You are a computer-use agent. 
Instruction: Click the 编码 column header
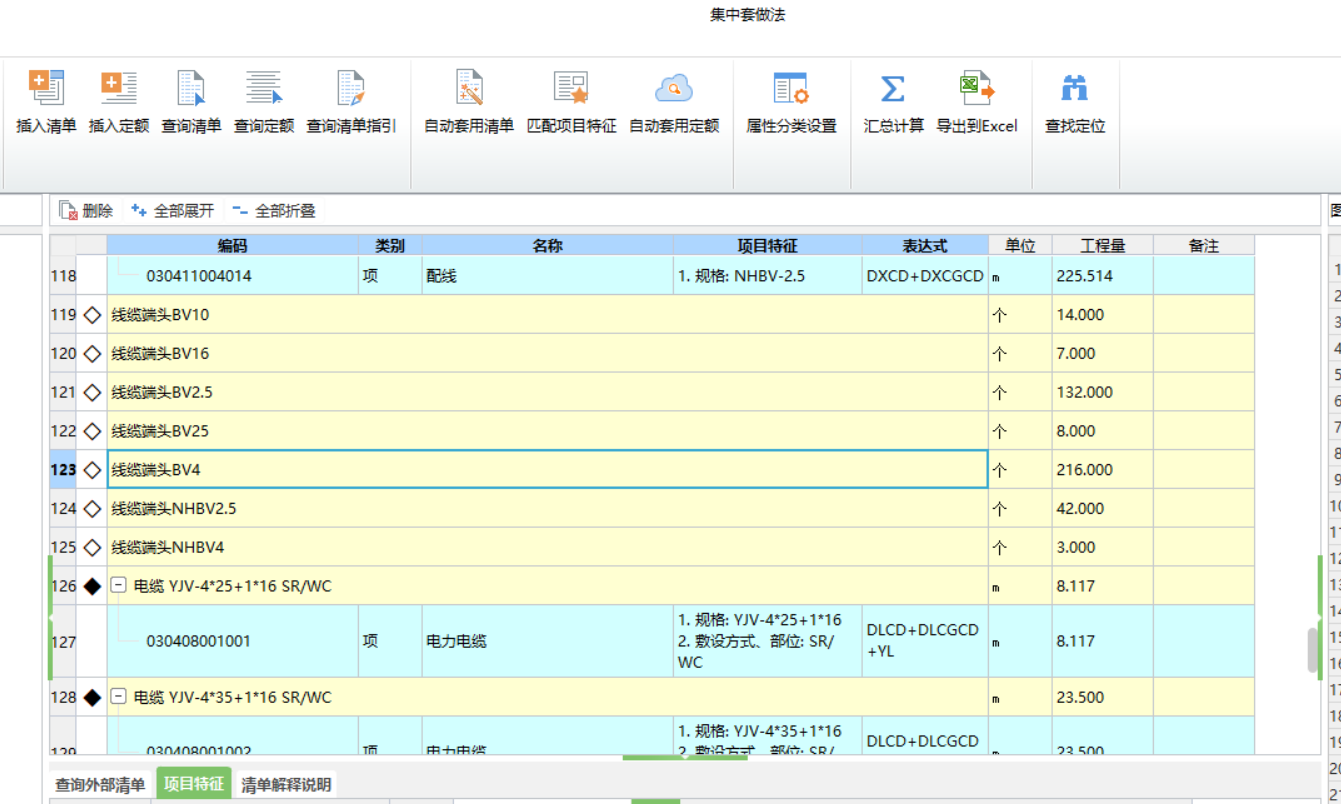(x=233, y=245)
